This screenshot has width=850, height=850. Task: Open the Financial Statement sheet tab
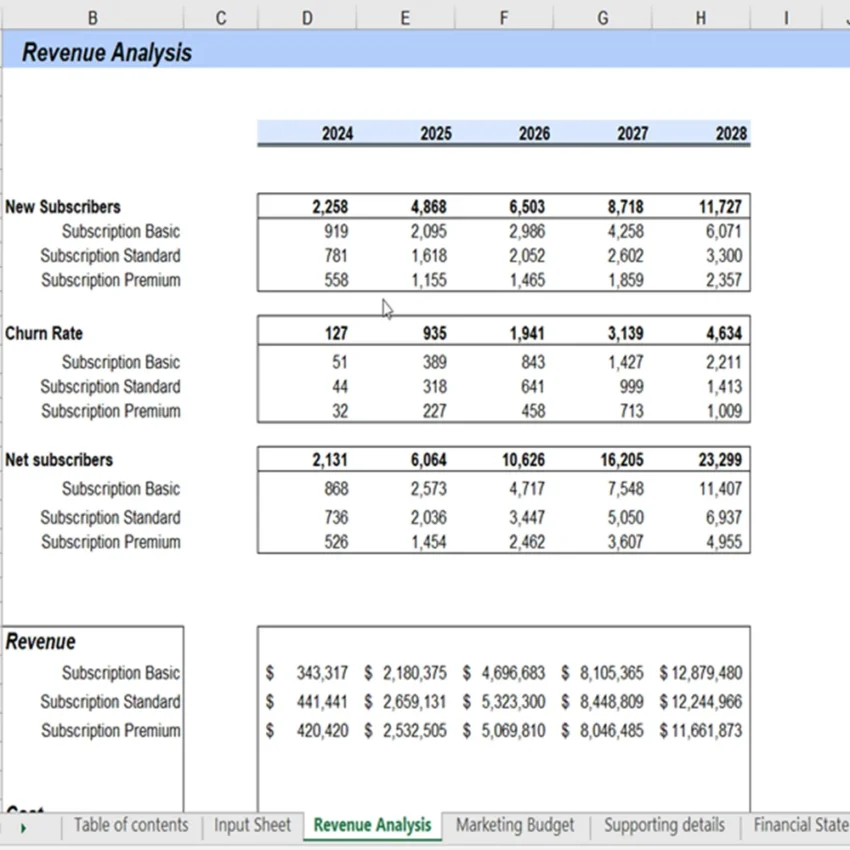click(800, 825)
